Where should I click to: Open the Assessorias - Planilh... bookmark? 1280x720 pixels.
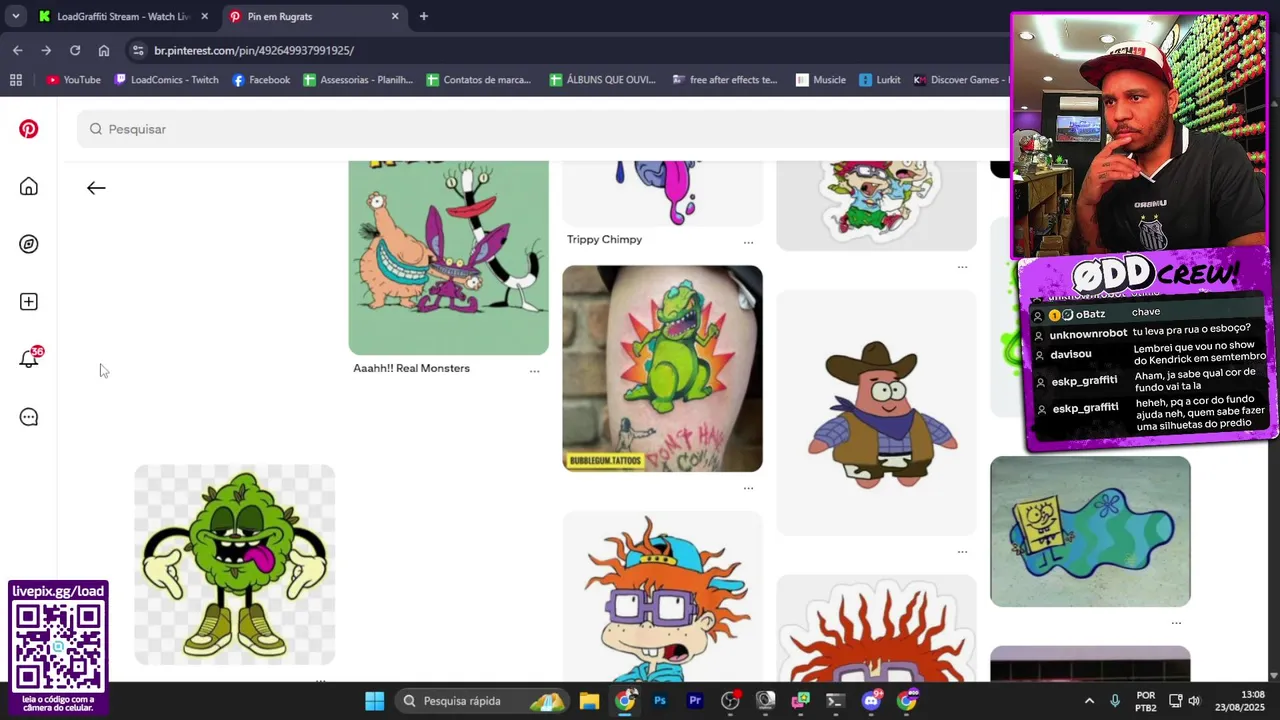click(x=358, y=80)
